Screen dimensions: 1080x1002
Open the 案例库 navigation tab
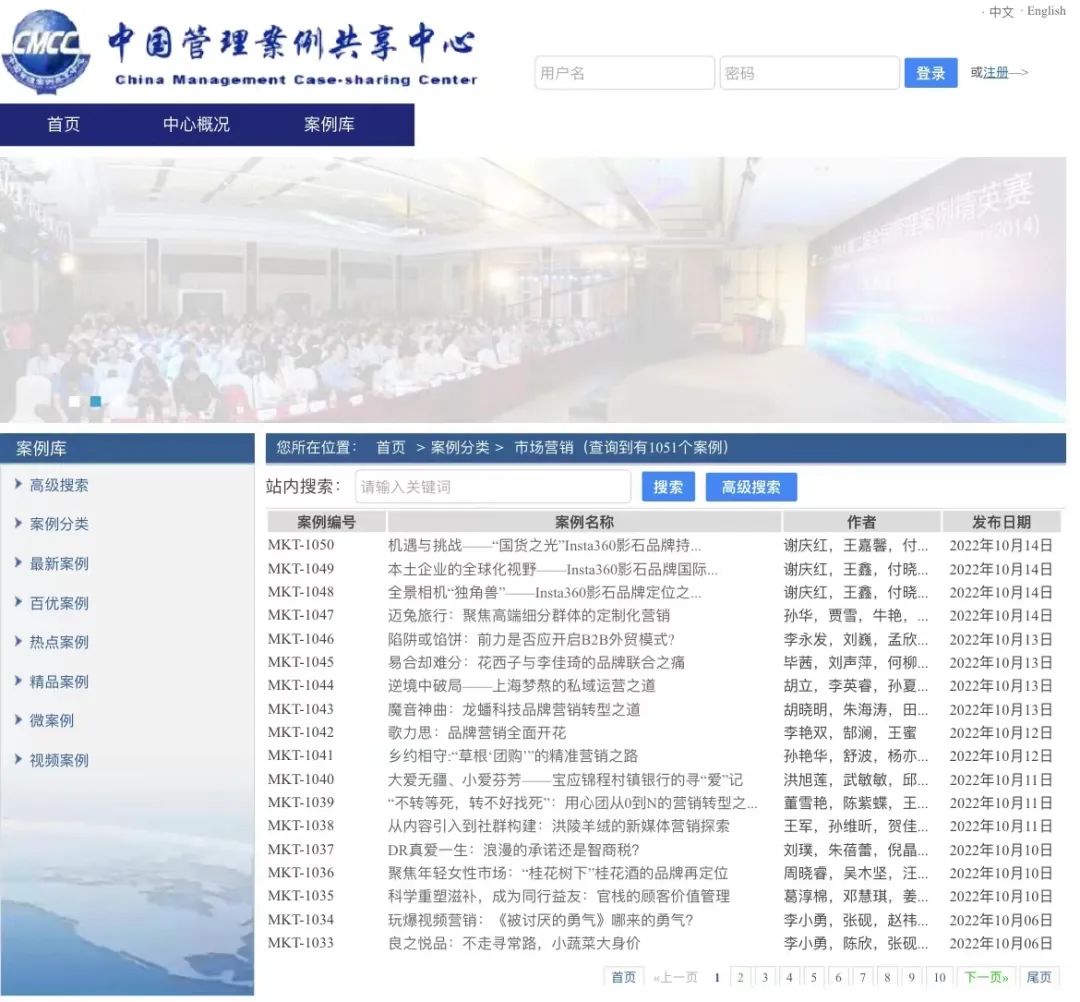click(329, 125)
